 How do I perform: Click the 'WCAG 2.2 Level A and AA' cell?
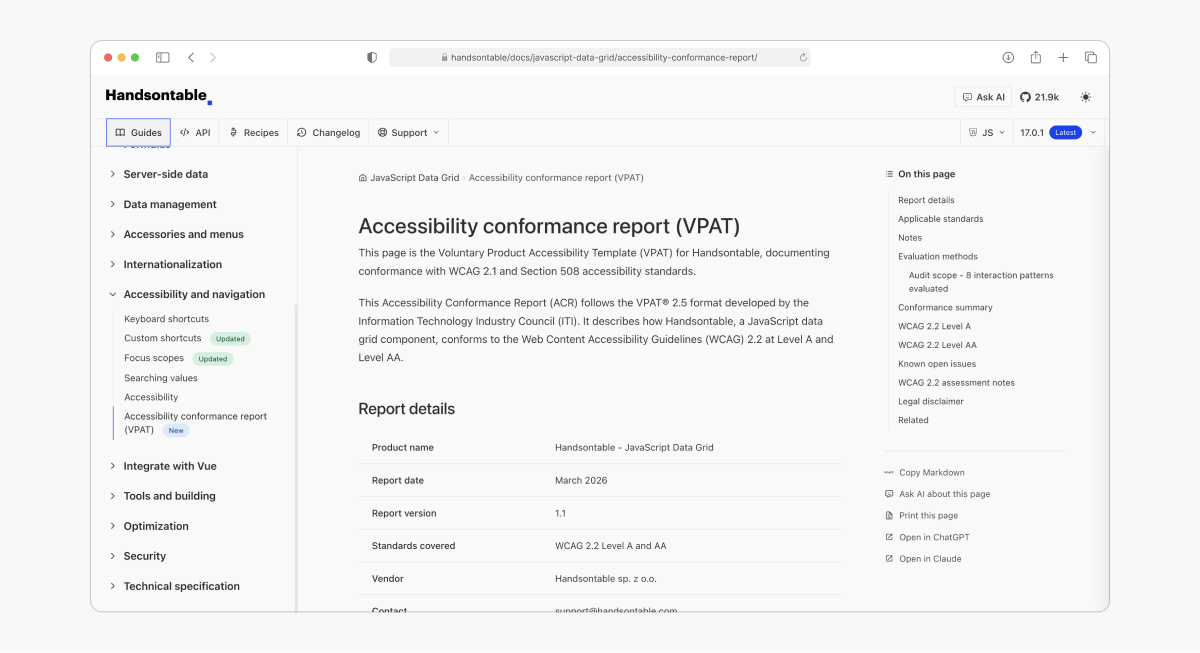(x=611, y=546)
